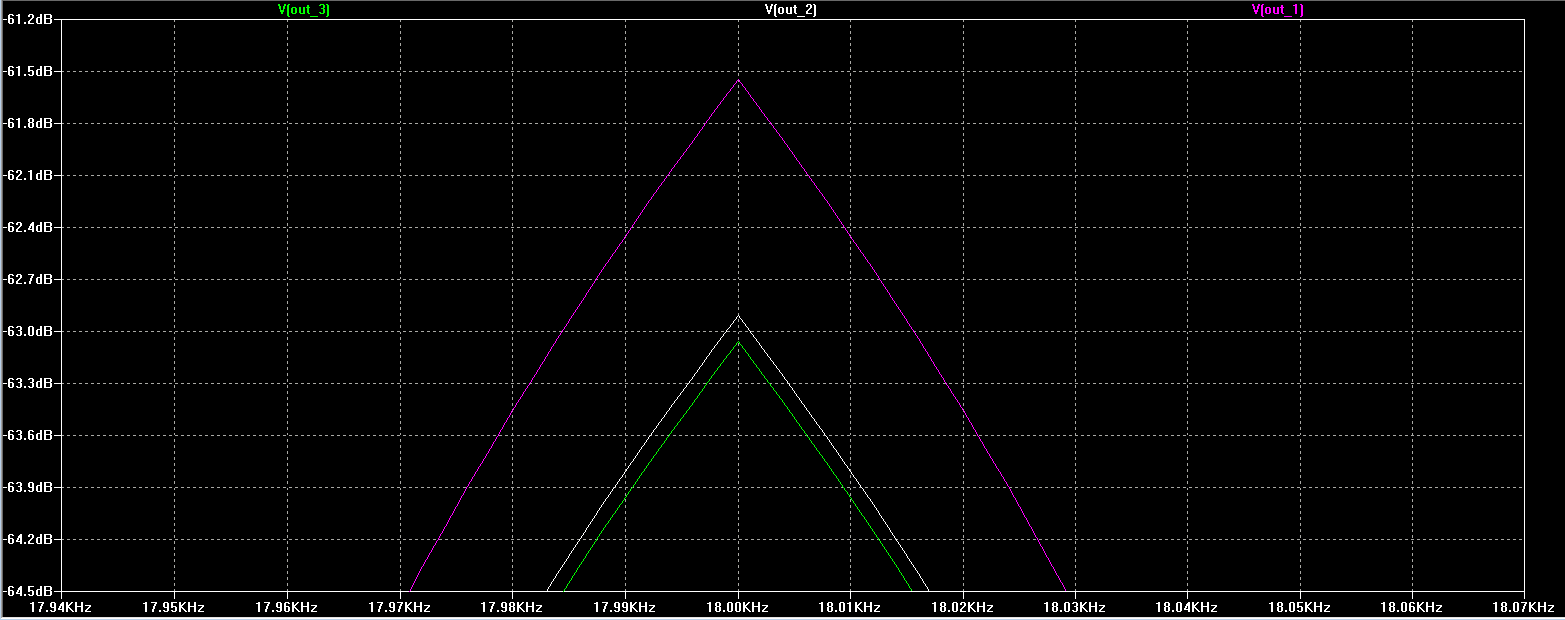Click the 18.04KHz frequency axis label
Image resolution: width=1565 pixels, height=620 pixels.
[1188, 607]
